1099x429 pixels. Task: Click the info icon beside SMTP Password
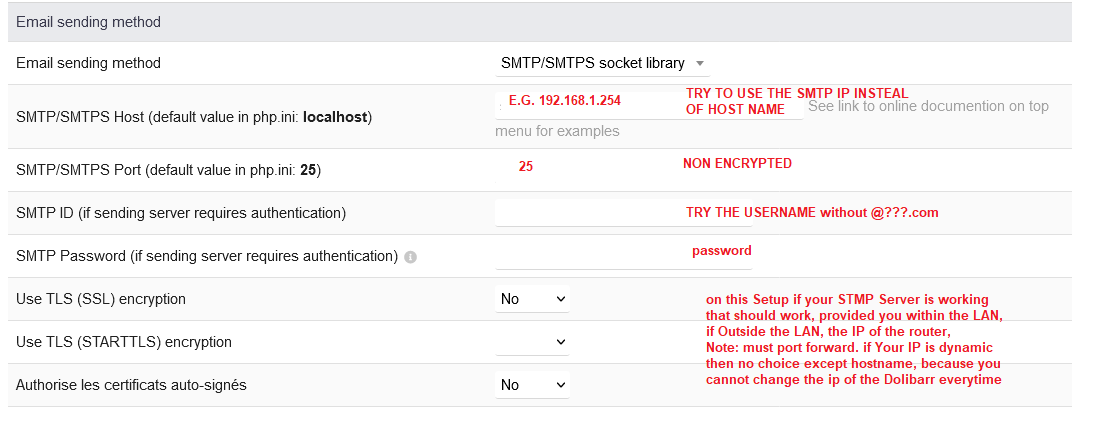[x=411, y=257]
